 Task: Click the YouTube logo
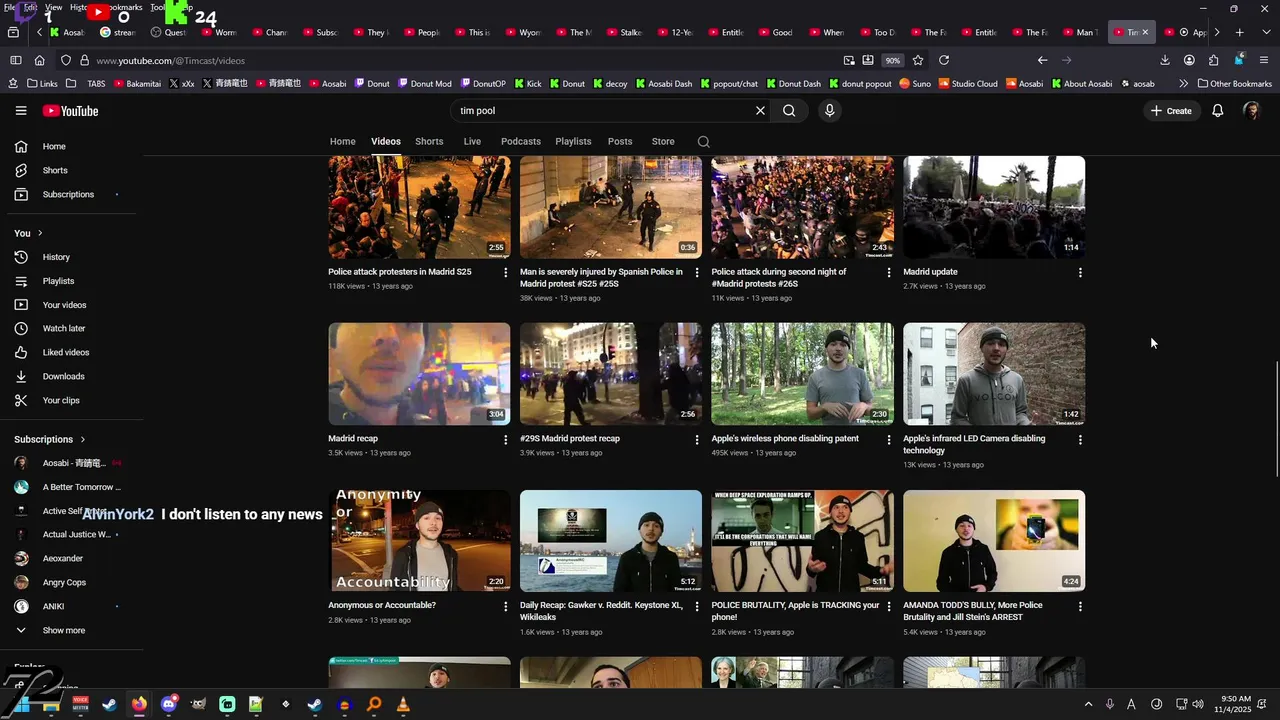point(71,111)
